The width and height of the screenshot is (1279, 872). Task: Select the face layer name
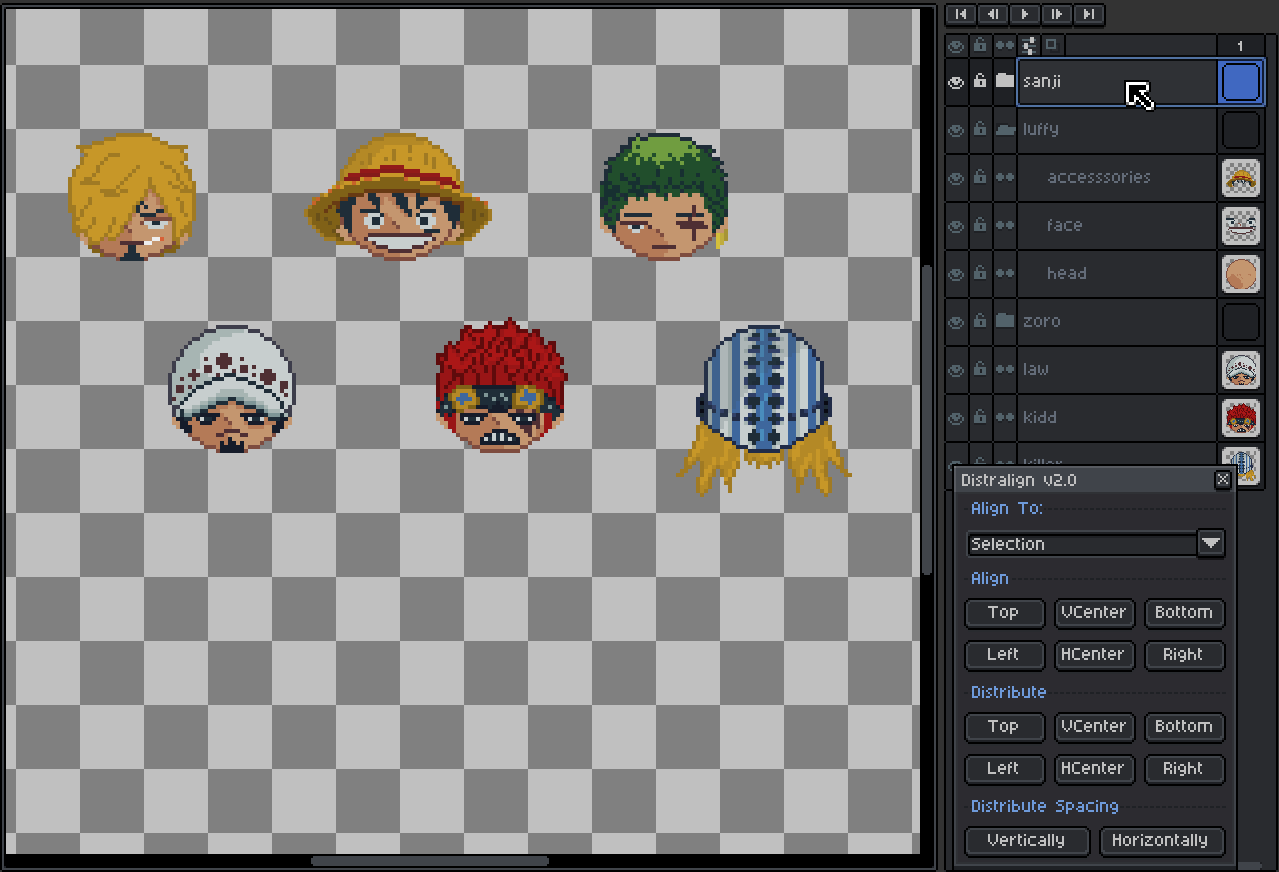1117,225
